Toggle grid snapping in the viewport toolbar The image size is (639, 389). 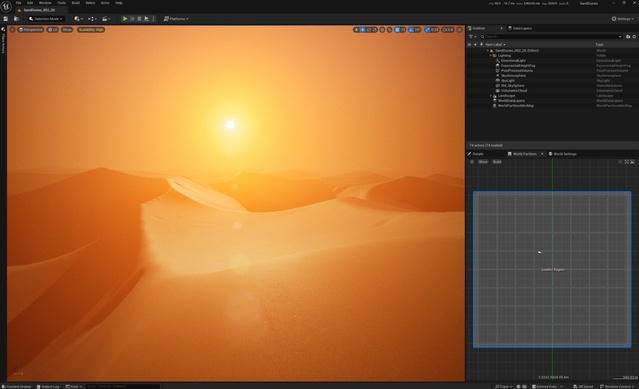(x=400, y=30)
